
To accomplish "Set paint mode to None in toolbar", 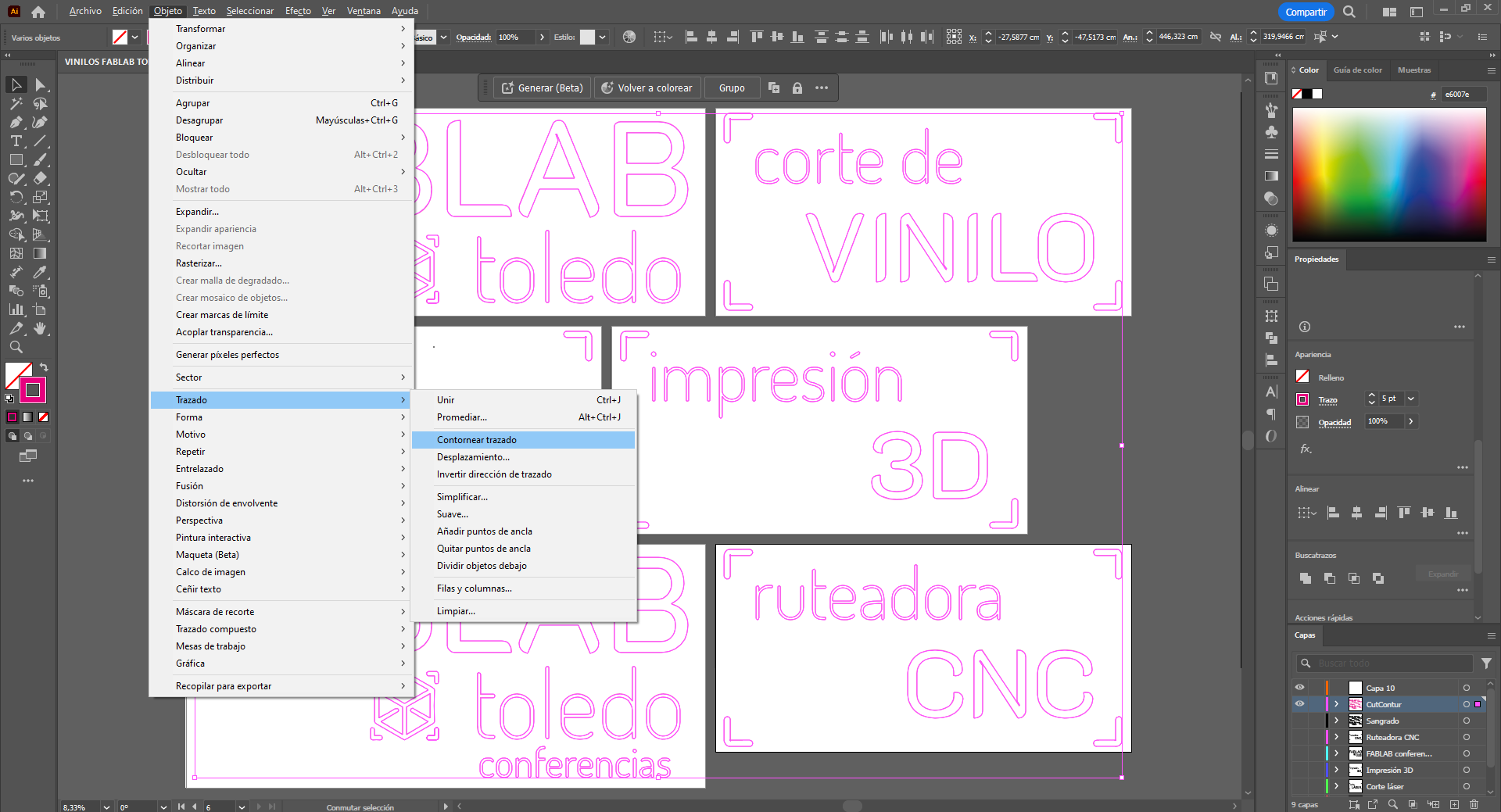I will click(x=44, y=417).
